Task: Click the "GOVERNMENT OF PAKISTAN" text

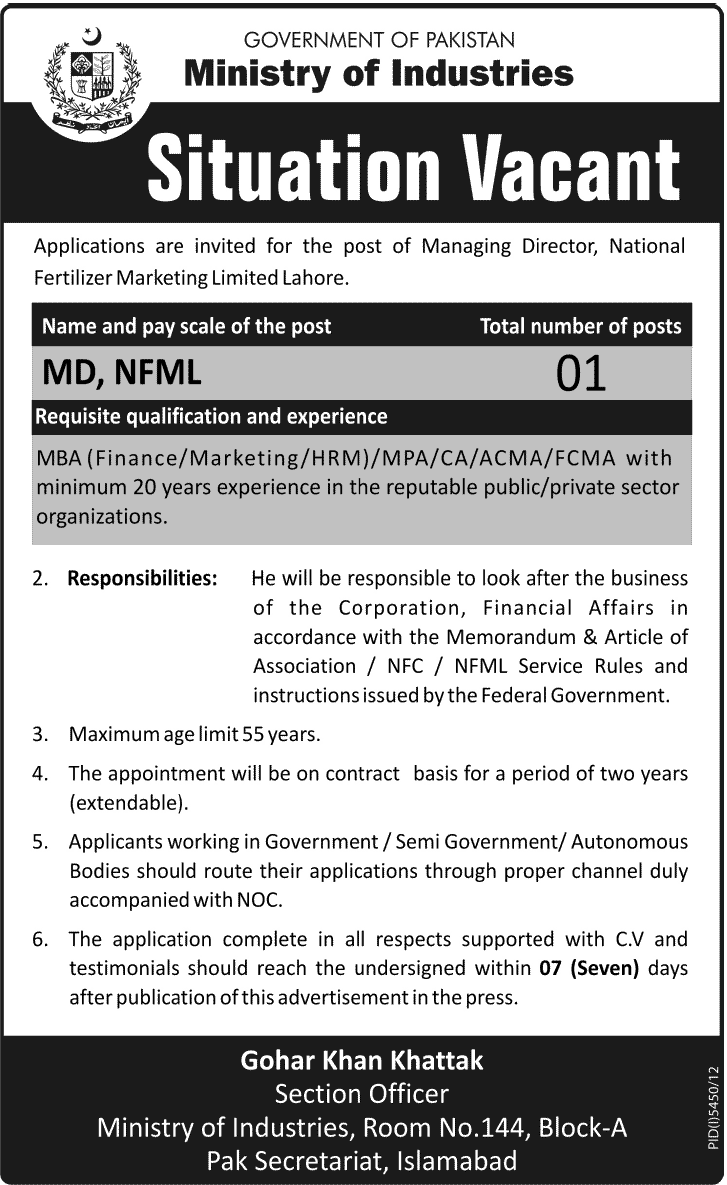Action: (380, 40)
